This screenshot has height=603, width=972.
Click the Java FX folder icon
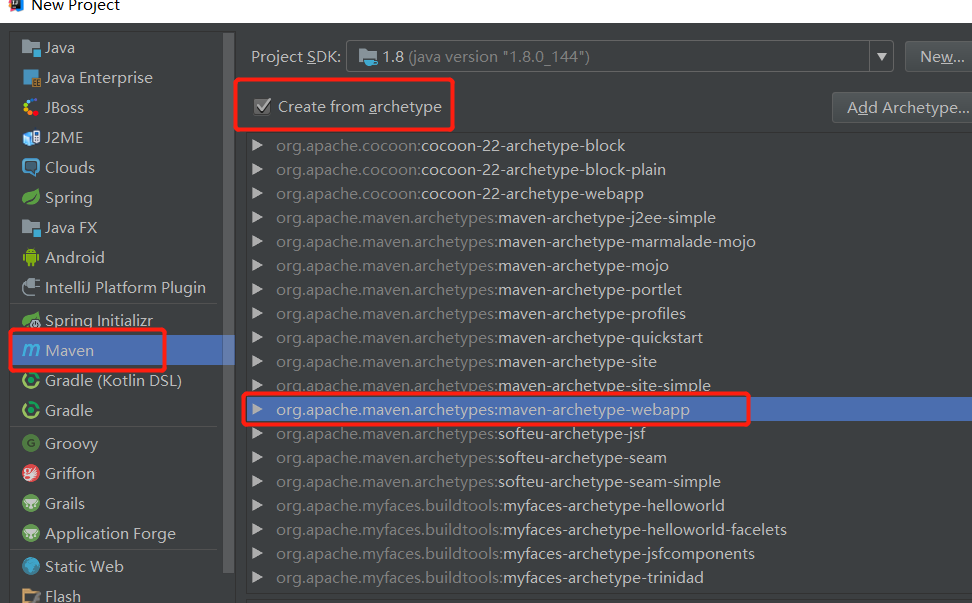31,227
